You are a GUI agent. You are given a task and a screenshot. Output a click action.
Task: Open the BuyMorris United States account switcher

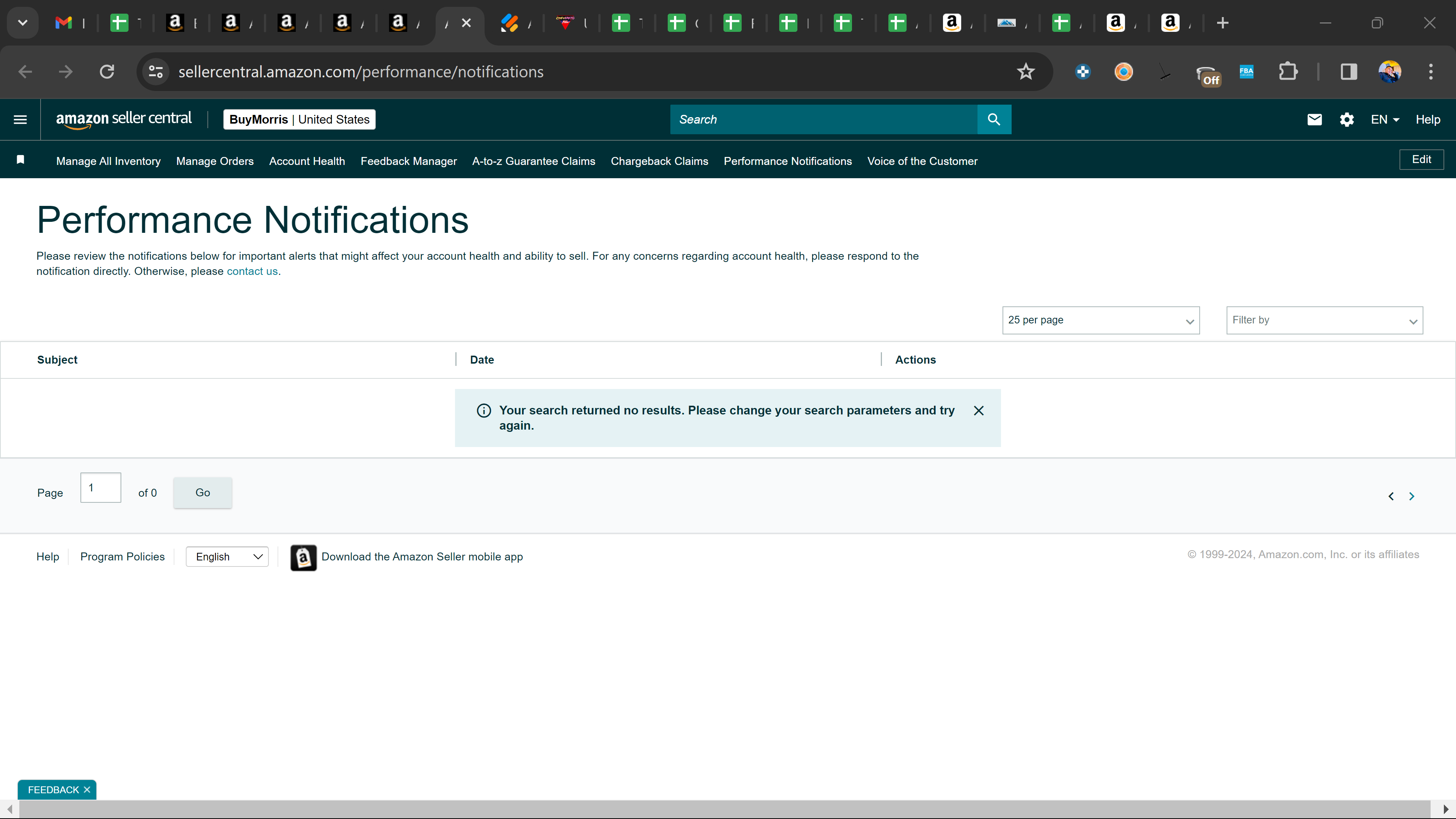point(300,119)
